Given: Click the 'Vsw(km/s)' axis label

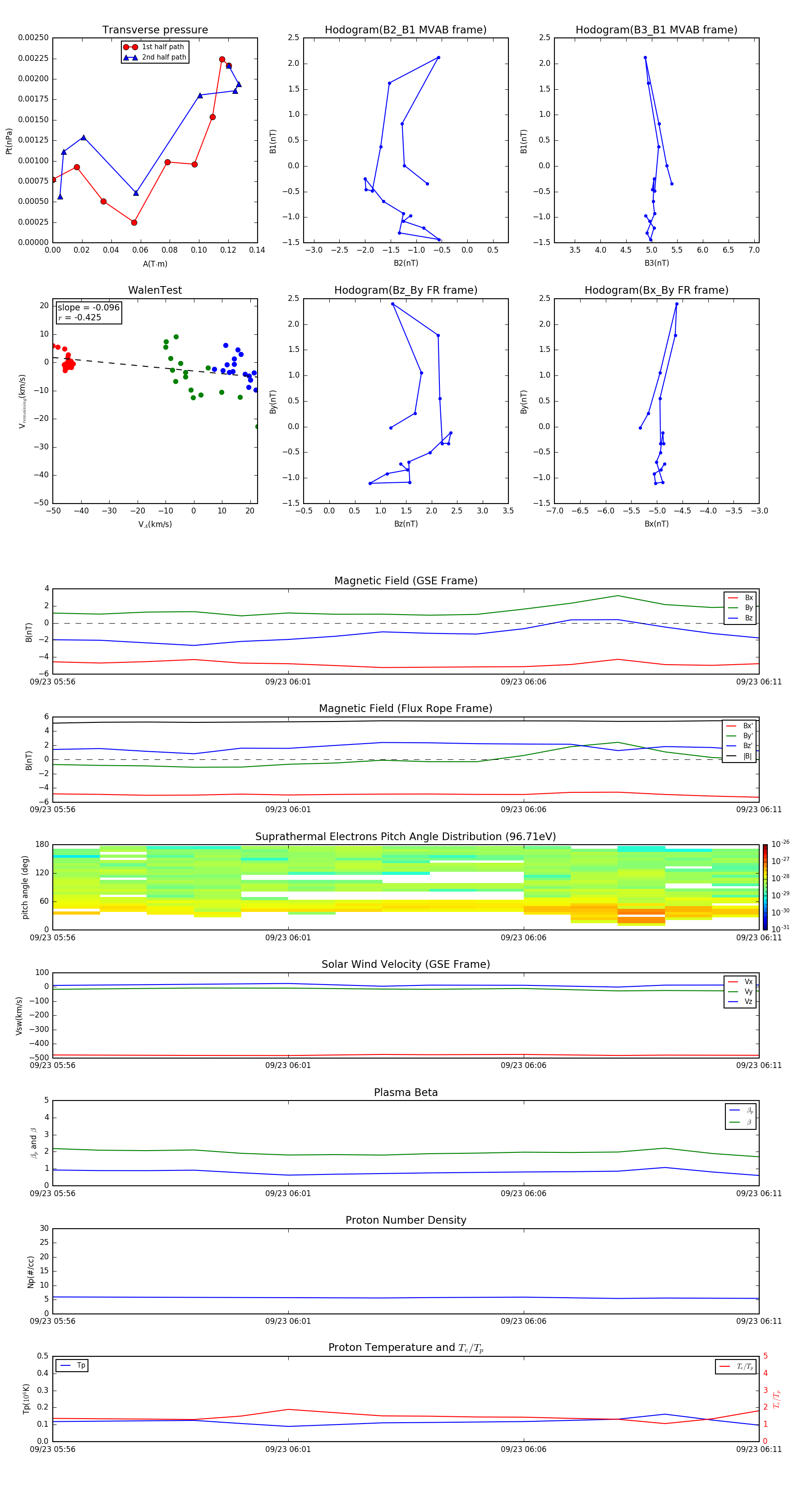Looking at the screenshot, I should (x=19, y=1016).
